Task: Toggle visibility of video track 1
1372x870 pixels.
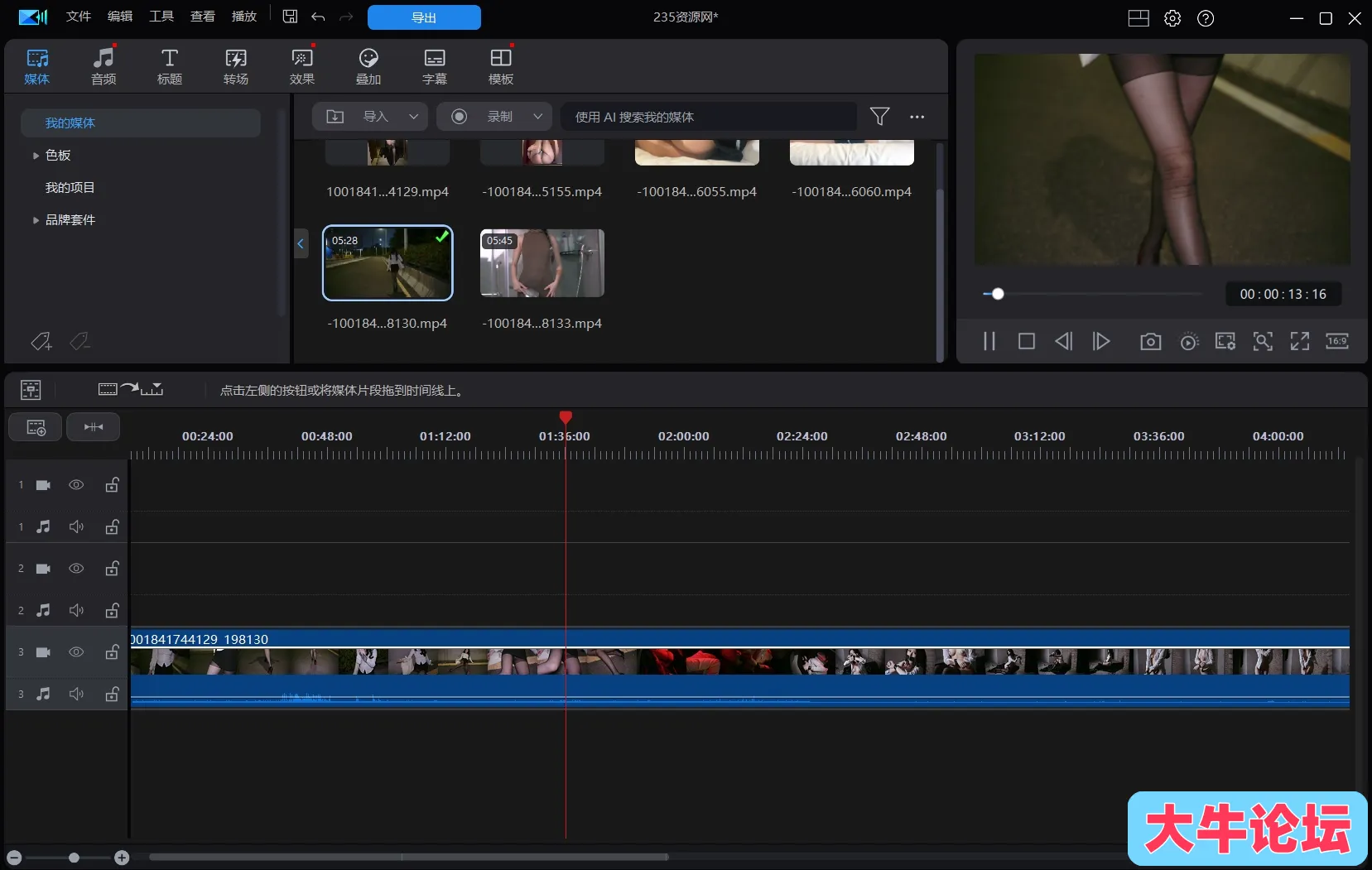Action: [x=76, y=485]
